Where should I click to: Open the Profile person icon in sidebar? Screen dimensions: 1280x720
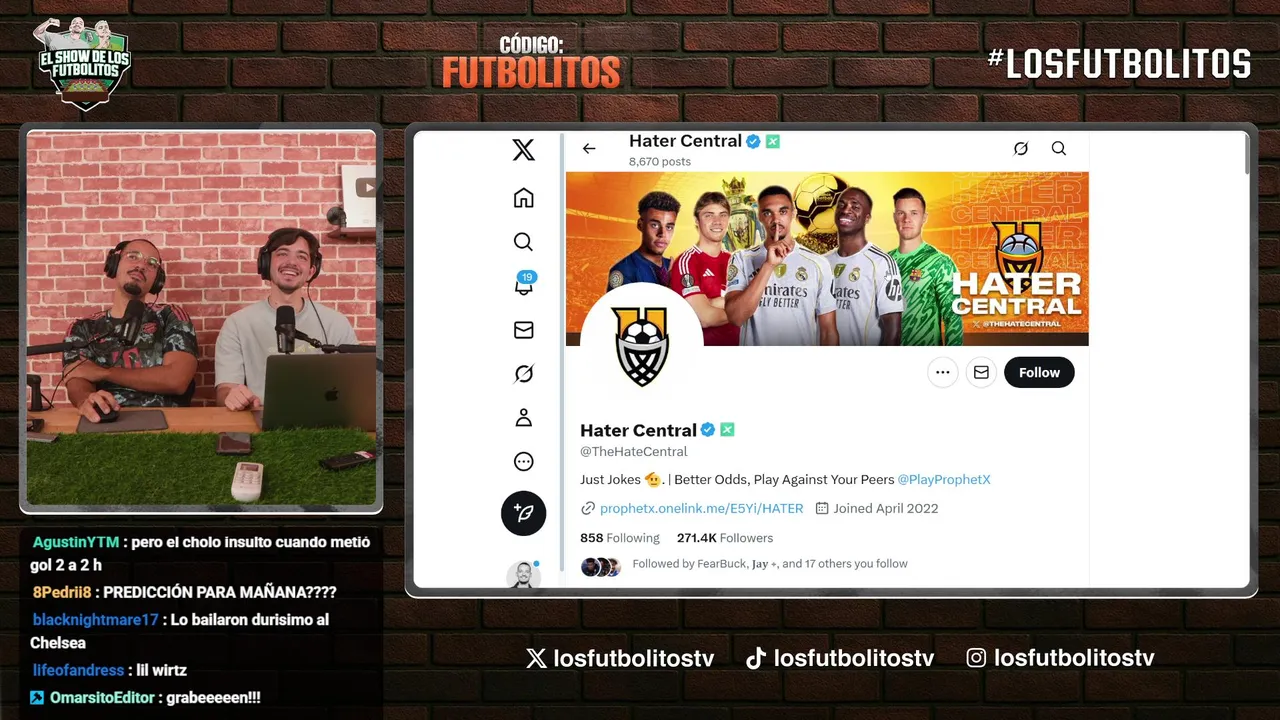point(523,418)
